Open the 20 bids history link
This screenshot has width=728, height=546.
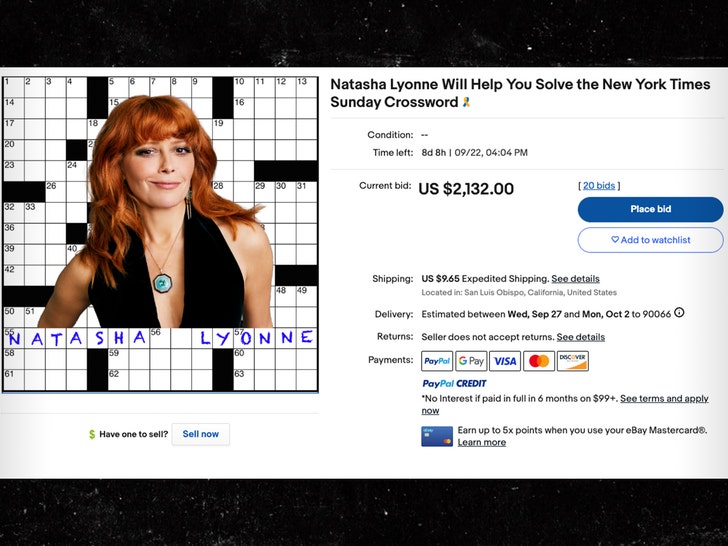pos(599,186)
